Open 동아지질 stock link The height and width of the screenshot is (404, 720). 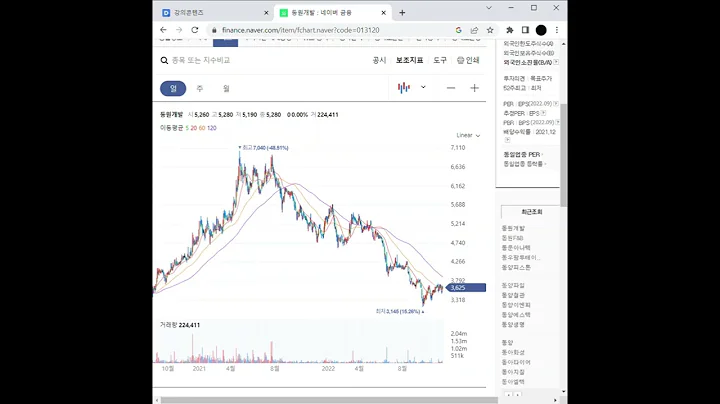coord(513,372)
